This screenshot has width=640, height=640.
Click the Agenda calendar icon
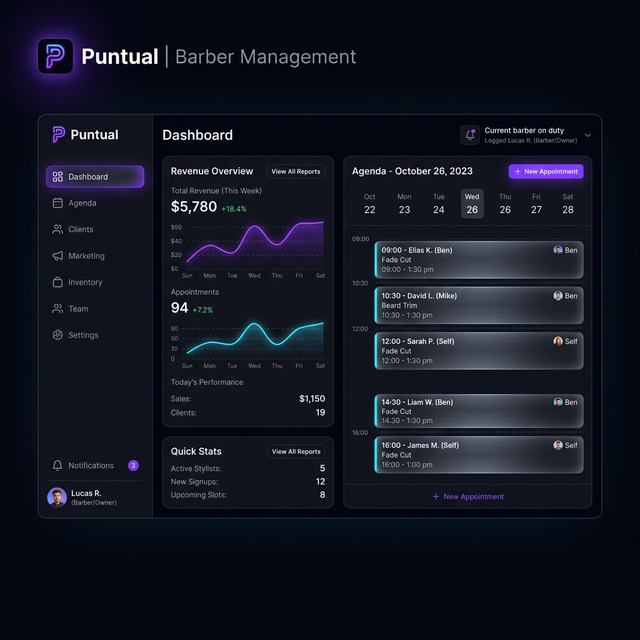58,203
